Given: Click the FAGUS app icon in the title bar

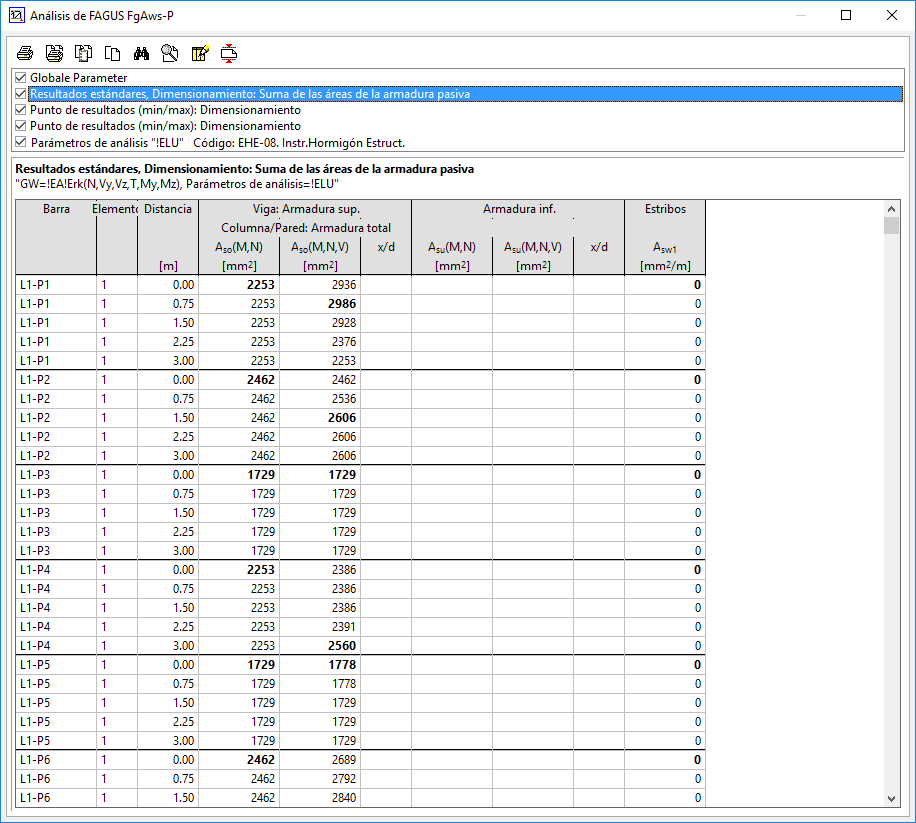Looking at the screenshot, I should 15,15.
